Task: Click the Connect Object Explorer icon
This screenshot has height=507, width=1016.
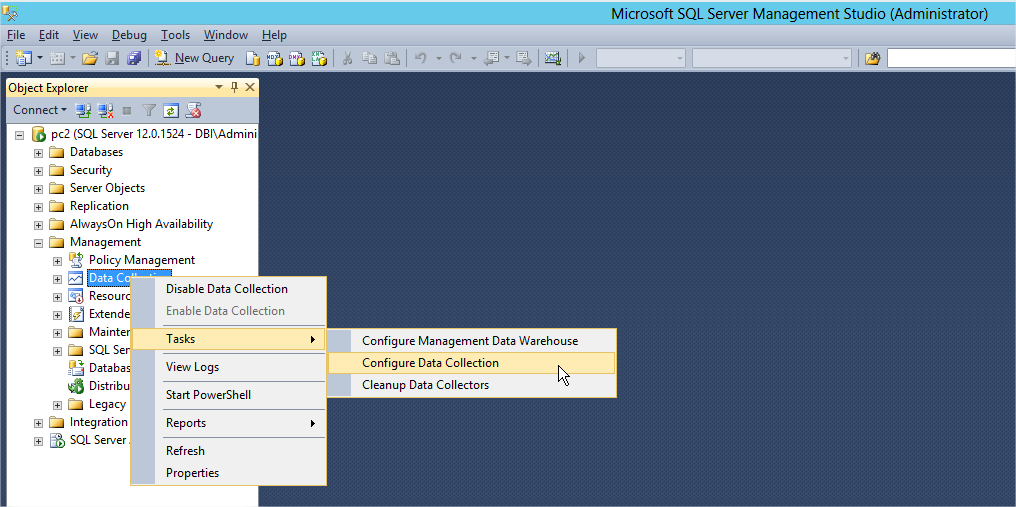Action: [x=82, y=110]
